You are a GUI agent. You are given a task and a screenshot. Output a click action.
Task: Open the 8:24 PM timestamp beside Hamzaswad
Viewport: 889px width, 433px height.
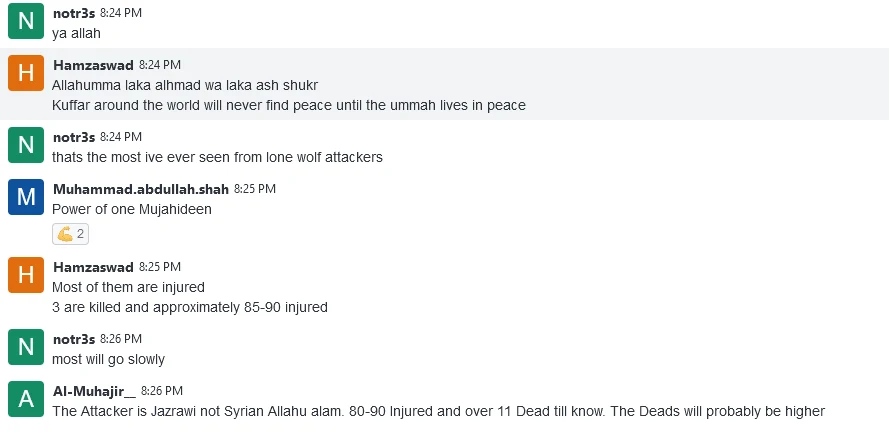click(x=160, y=65)
